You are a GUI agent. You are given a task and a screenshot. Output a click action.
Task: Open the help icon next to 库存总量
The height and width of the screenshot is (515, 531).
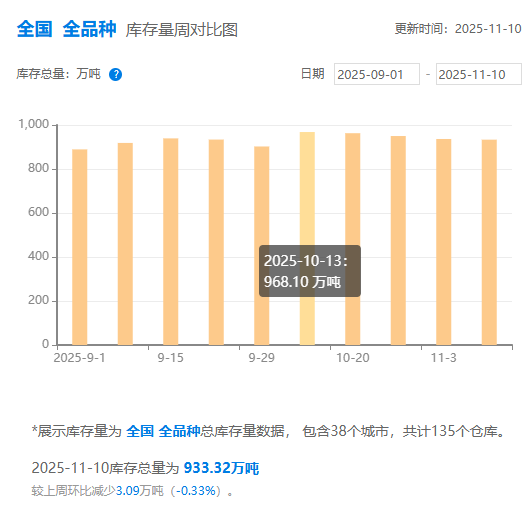tap(115, 74)
